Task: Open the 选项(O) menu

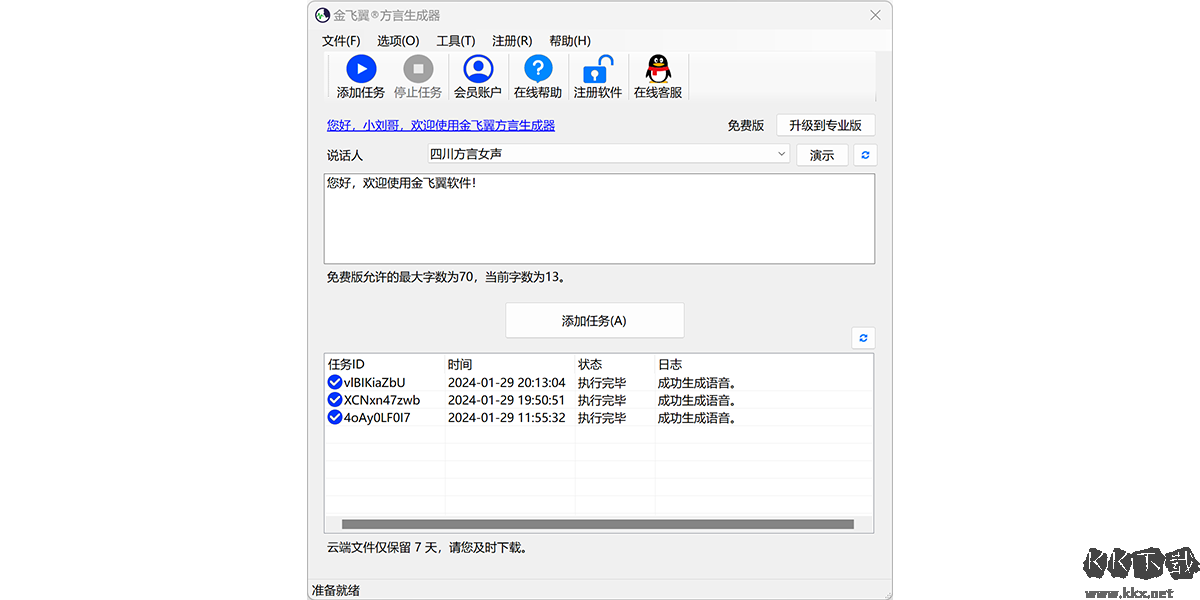Action: (x=397, y=41)
